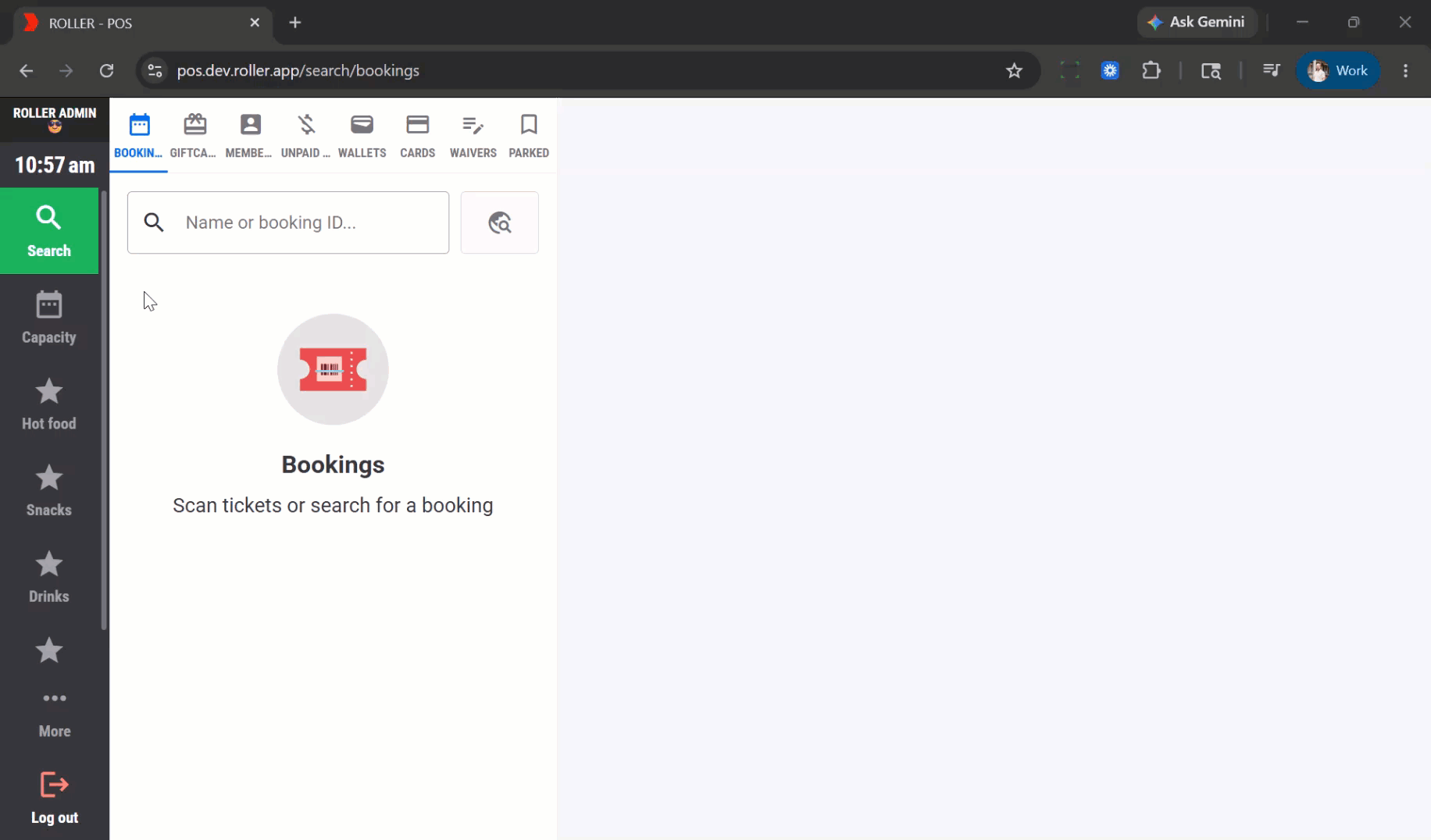This screenshot has width=1431, height=840.
Task: Go back in browser history
Action: (x=26, y=70)
